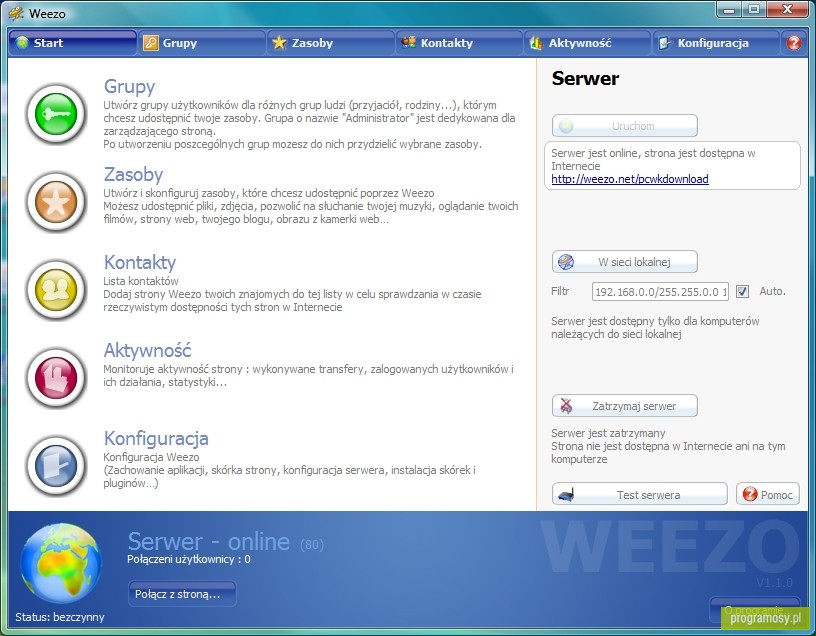
Task: Click the green key Grupy icon
Action: pyautogui.click(x=56, y=113)
